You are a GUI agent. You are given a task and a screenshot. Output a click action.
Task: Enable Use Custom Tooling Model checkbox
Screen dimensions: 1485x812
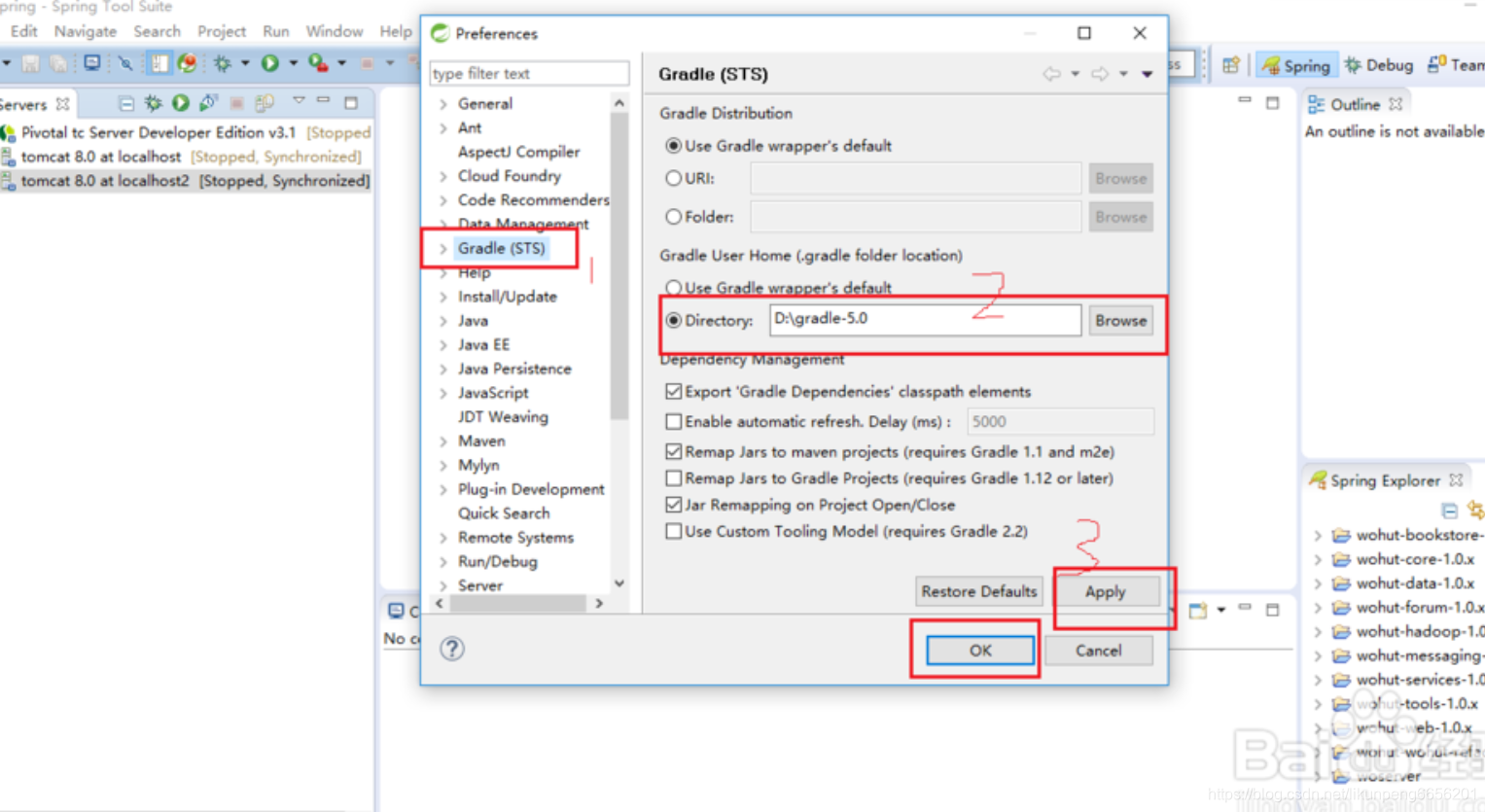click(673, 531)
